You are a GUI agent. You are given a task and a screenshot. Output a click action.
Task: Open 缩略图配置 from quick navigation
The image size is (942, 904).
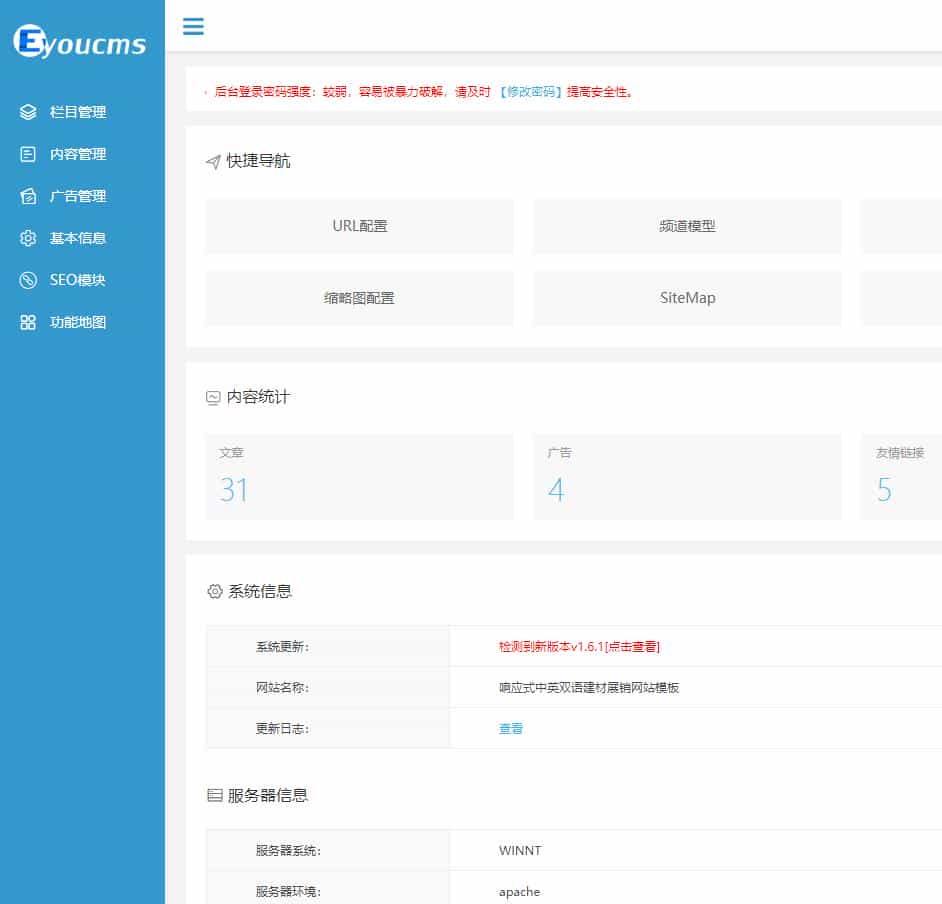click(359, 297)
